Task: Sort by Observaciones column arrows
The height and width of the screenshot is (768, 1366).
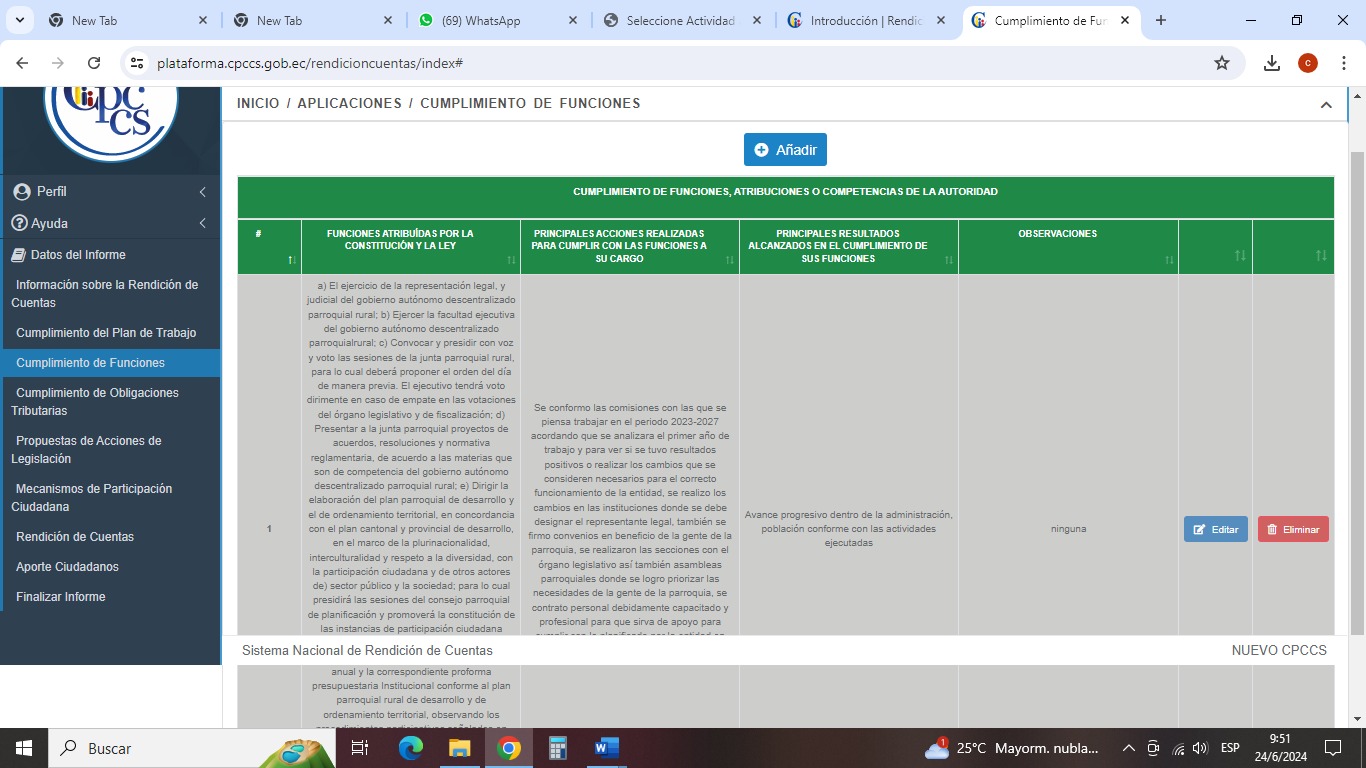Action: click(1169, 260)
